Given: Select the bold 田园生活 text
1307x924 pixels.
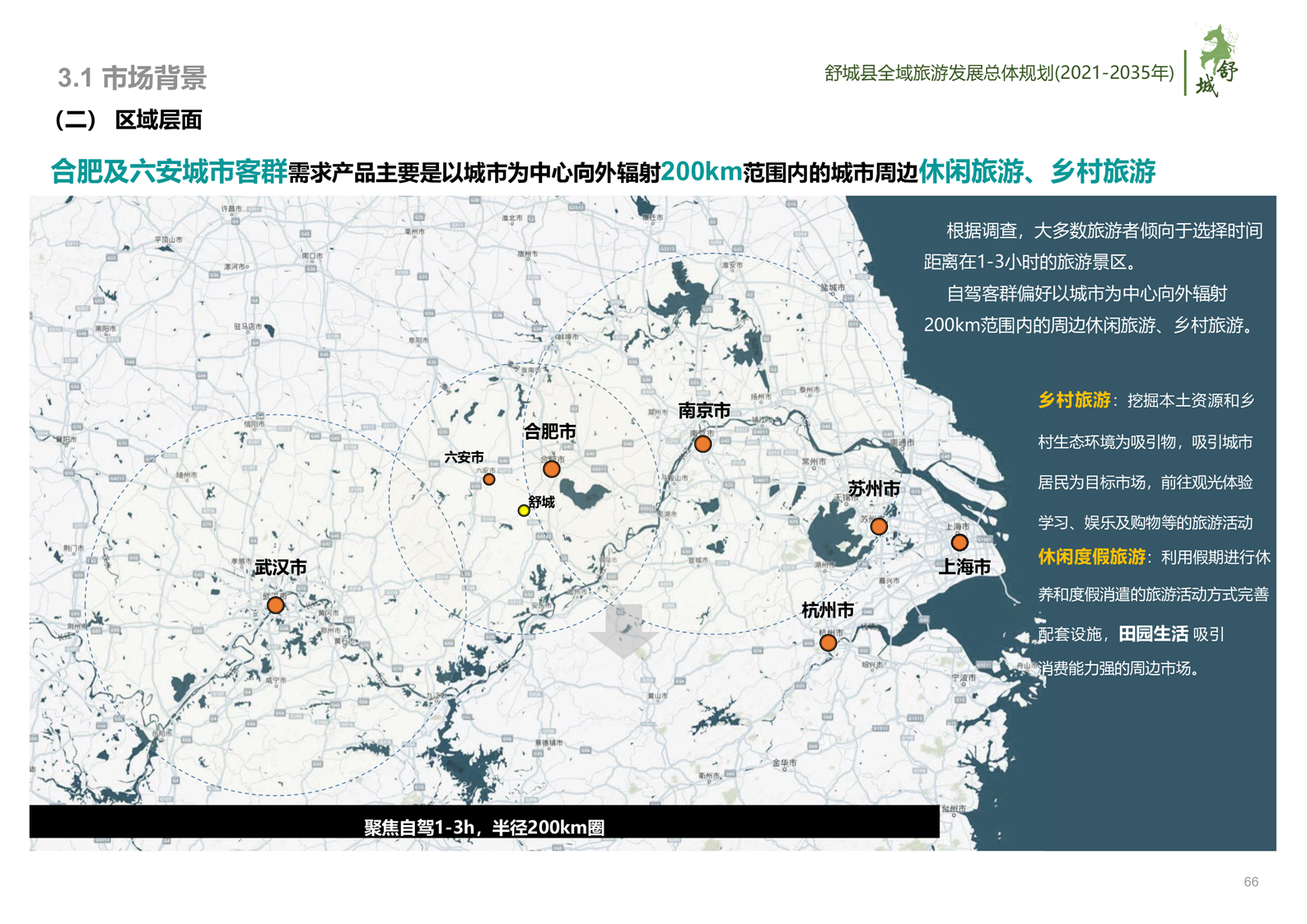Looking at the screenshot, I should pyautogui.click(x=1153, y=633).
